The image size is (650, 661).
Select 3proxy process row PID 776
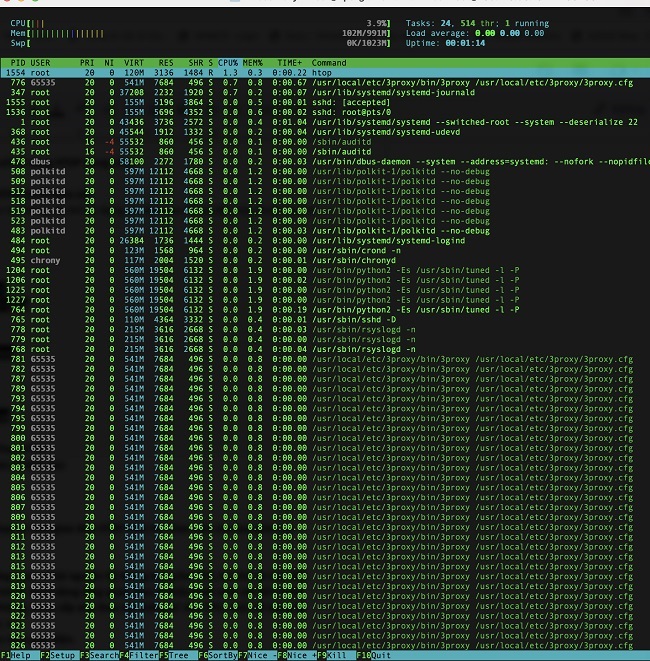click(x=325, y=83)
